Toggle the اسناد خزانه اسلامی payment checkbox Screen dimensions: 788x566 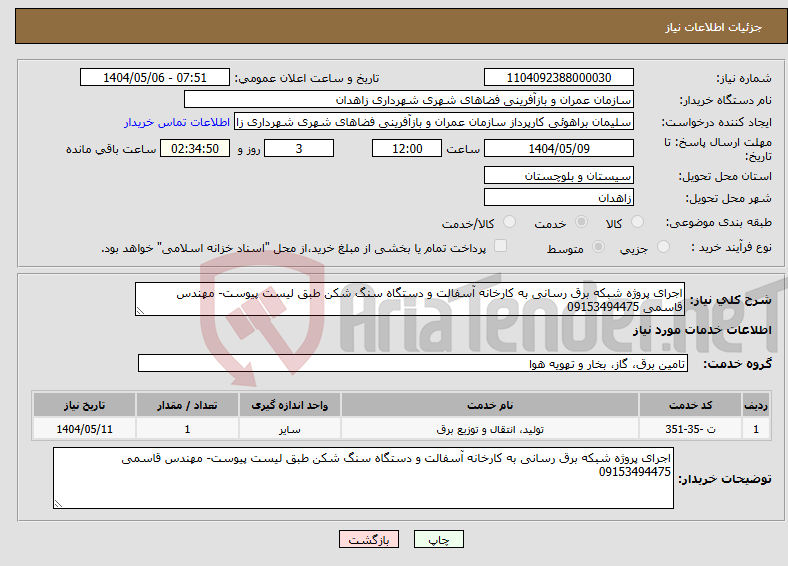[x=500, y=246]
